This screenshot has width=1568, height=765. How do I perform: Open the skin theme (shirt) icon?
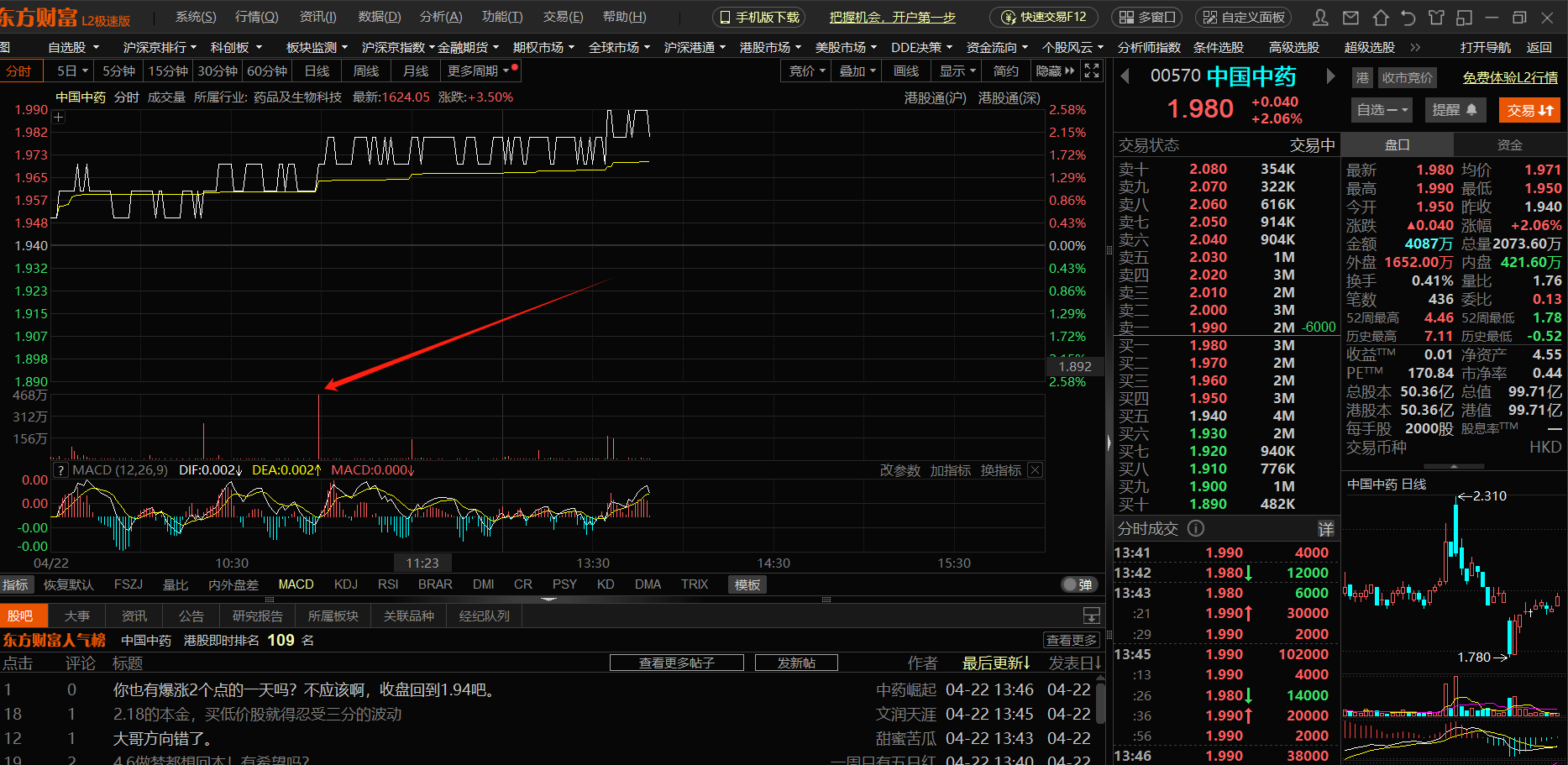pos(1437,17)
